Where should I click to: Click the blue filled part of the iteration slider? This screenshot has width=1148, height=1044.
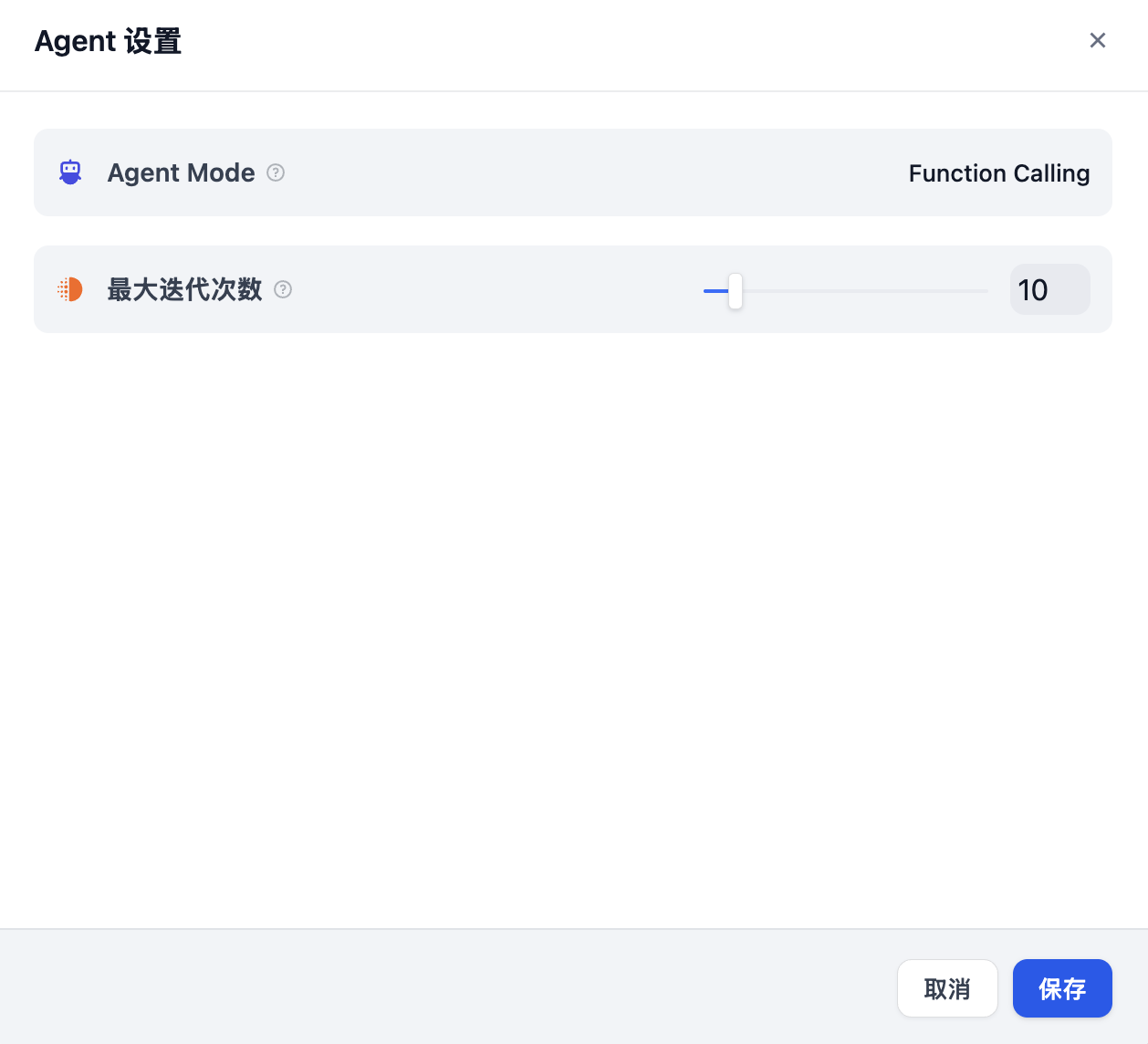click(714, 291)
